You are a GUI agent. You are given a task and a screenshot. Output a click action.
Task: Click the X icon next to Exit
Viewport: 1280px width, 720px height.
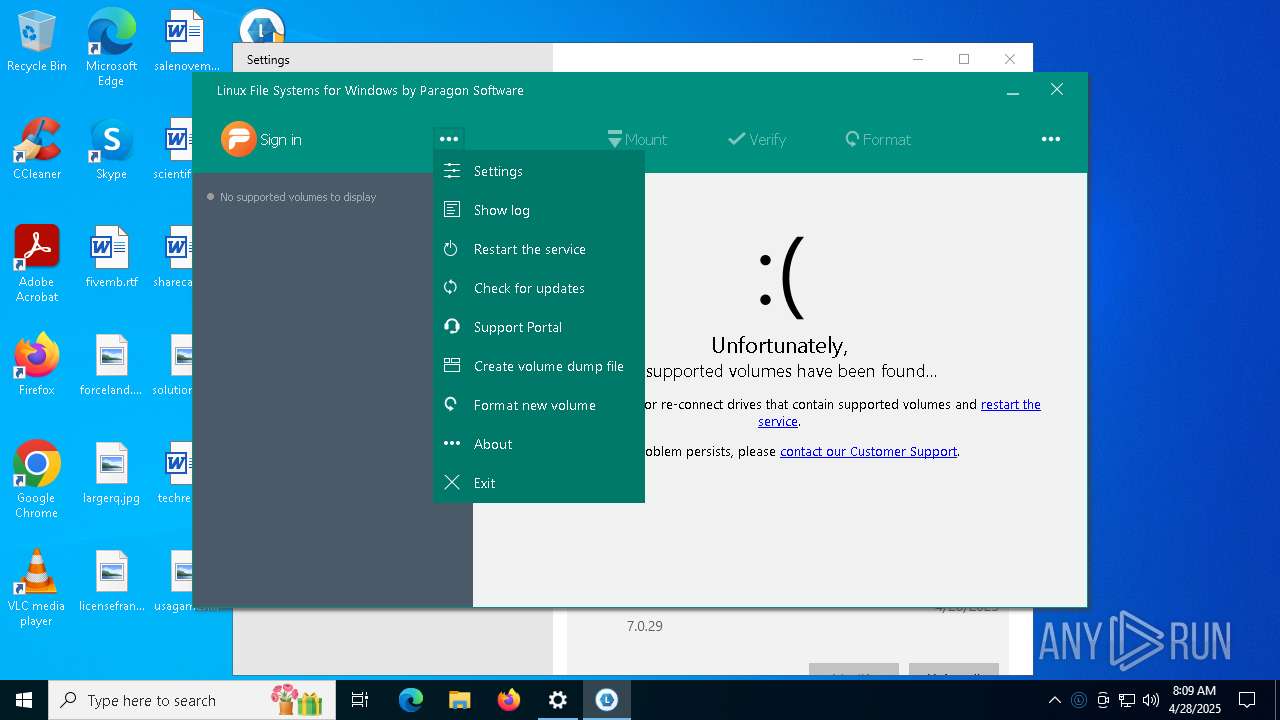pyautogui.click(x=452, y=483)
